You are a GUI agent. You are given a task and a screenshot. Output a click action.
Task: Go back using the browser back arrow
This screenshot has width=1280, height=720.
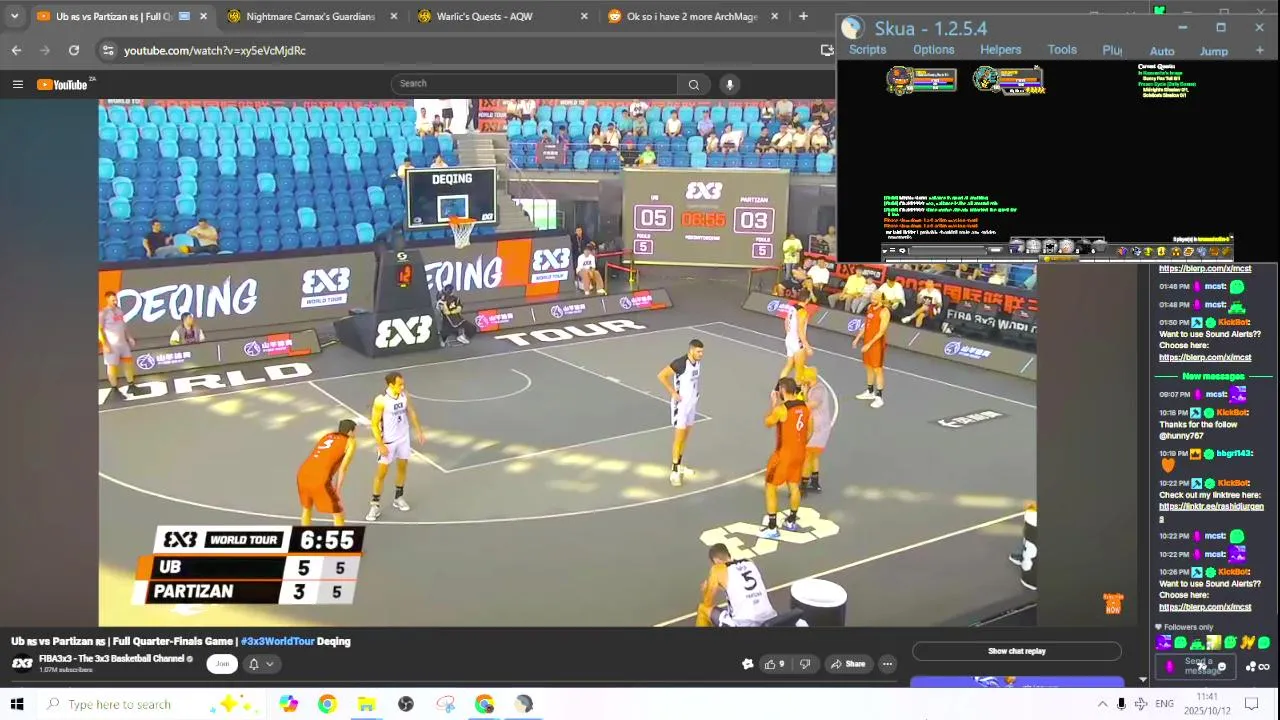16,50
